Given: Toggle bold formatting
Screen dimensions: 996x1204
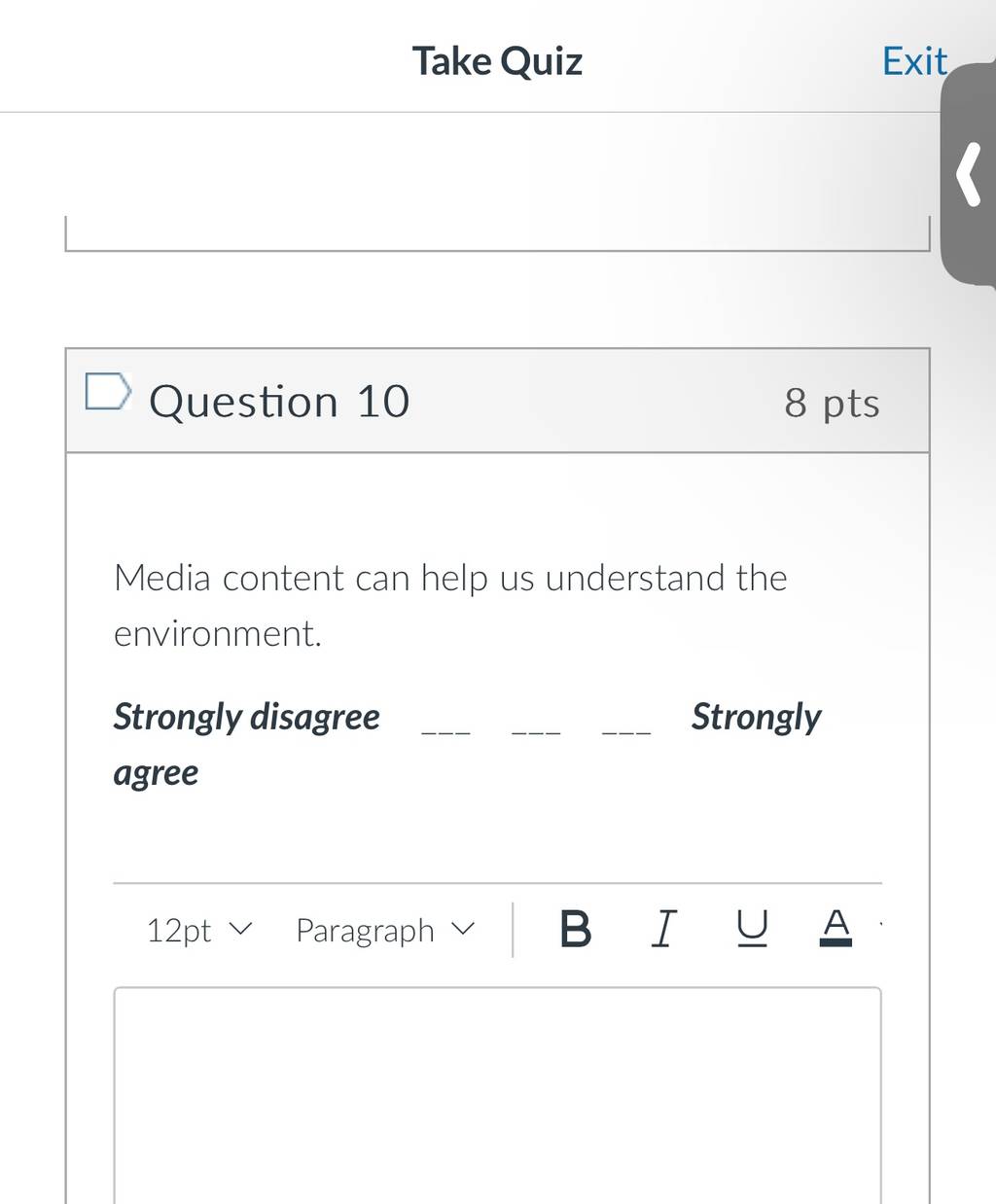Looking at the screenshot, I should (576, 930).
